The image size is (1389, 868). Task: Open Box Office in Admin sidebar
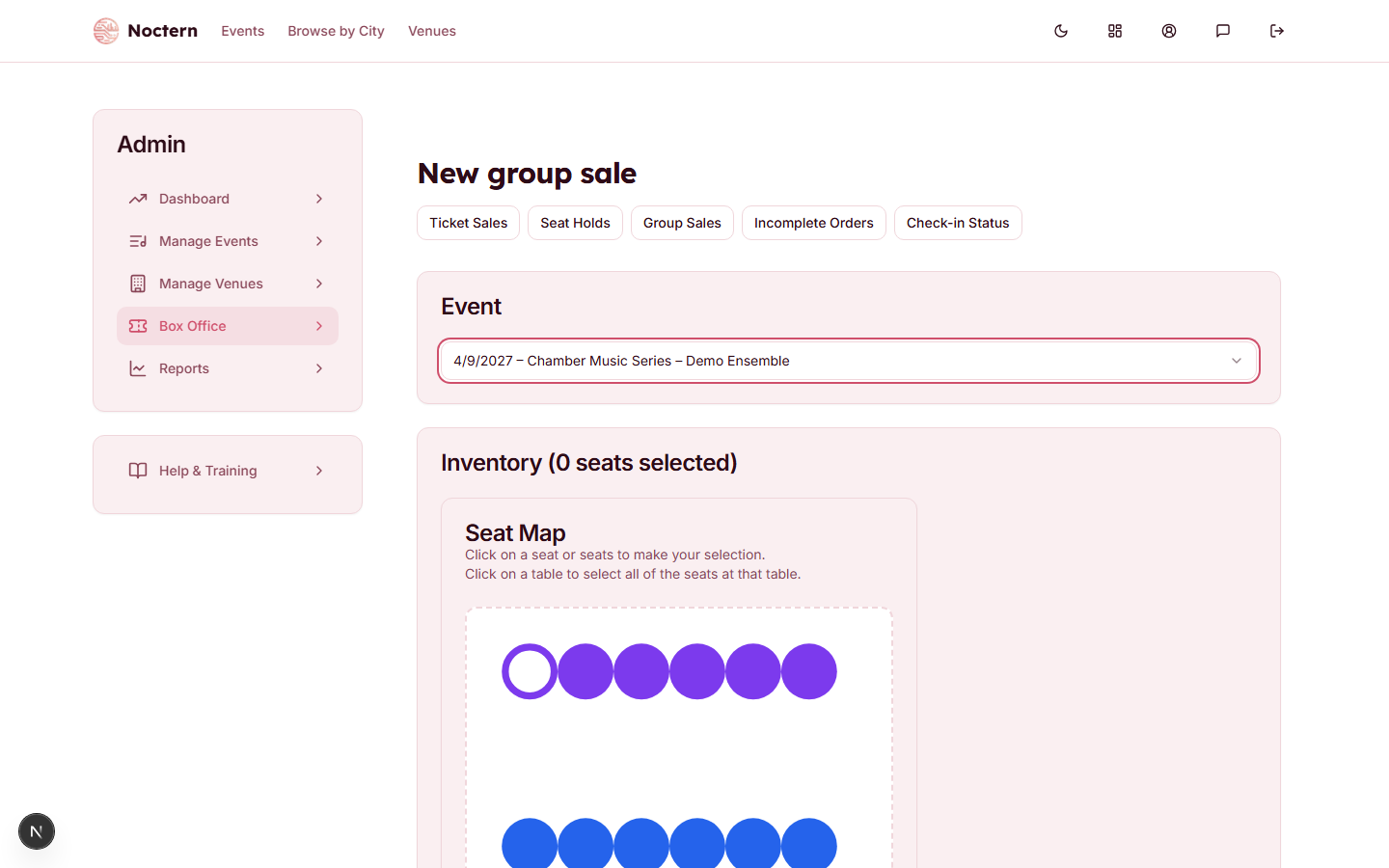(228, 326)
